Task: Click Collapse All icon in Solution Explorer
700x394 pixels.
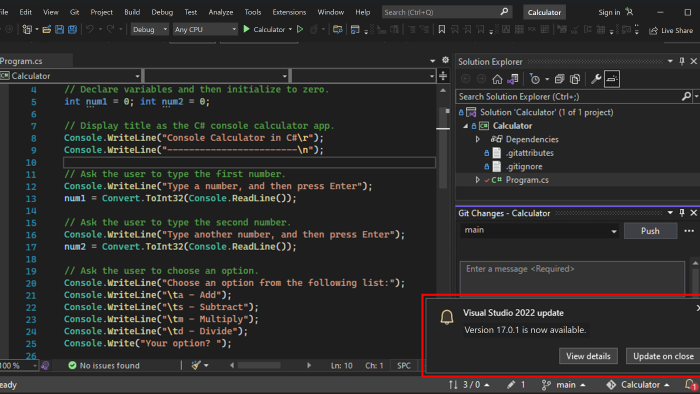Action: (x=559, y=79)
